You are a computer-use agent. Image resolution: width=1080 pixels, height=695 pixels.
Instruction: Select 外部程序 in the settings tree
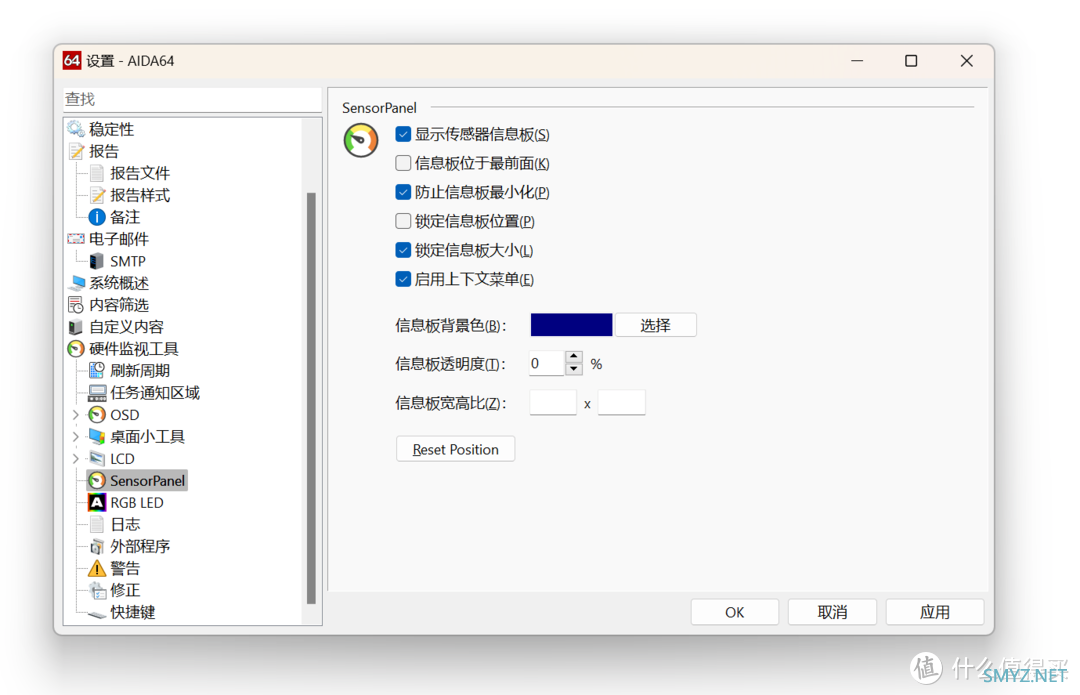pos(140,547)
